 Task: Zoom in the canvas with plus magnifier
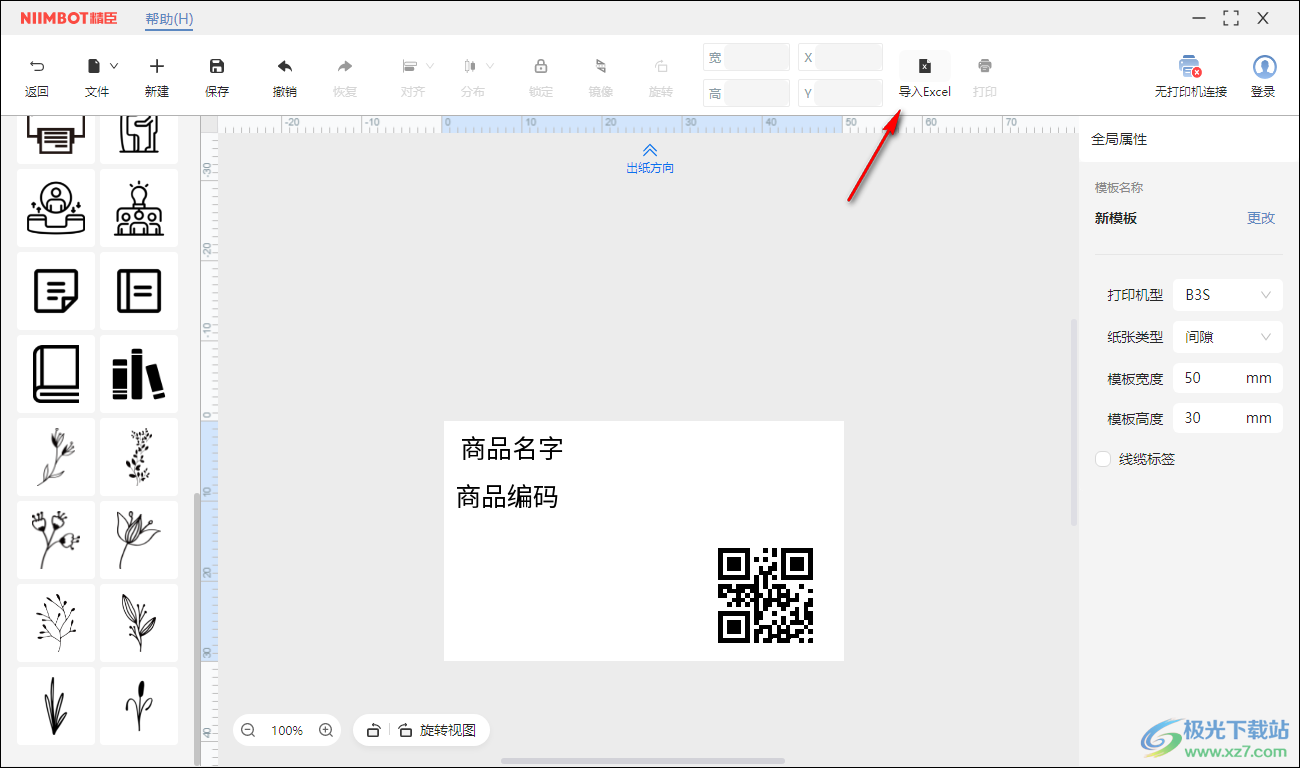tap(325, 731)
